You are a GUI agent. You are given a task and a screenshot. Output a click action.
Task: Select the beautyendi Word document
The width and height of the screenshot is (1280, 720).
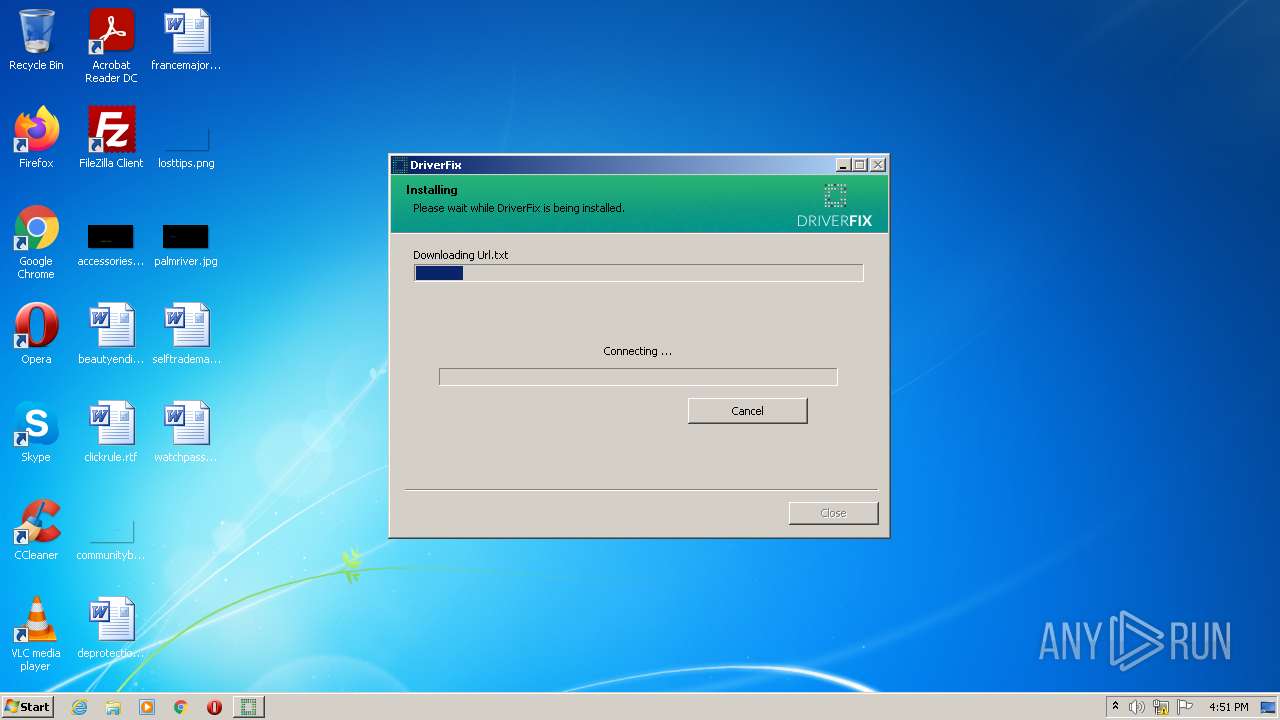click(111, 334)
